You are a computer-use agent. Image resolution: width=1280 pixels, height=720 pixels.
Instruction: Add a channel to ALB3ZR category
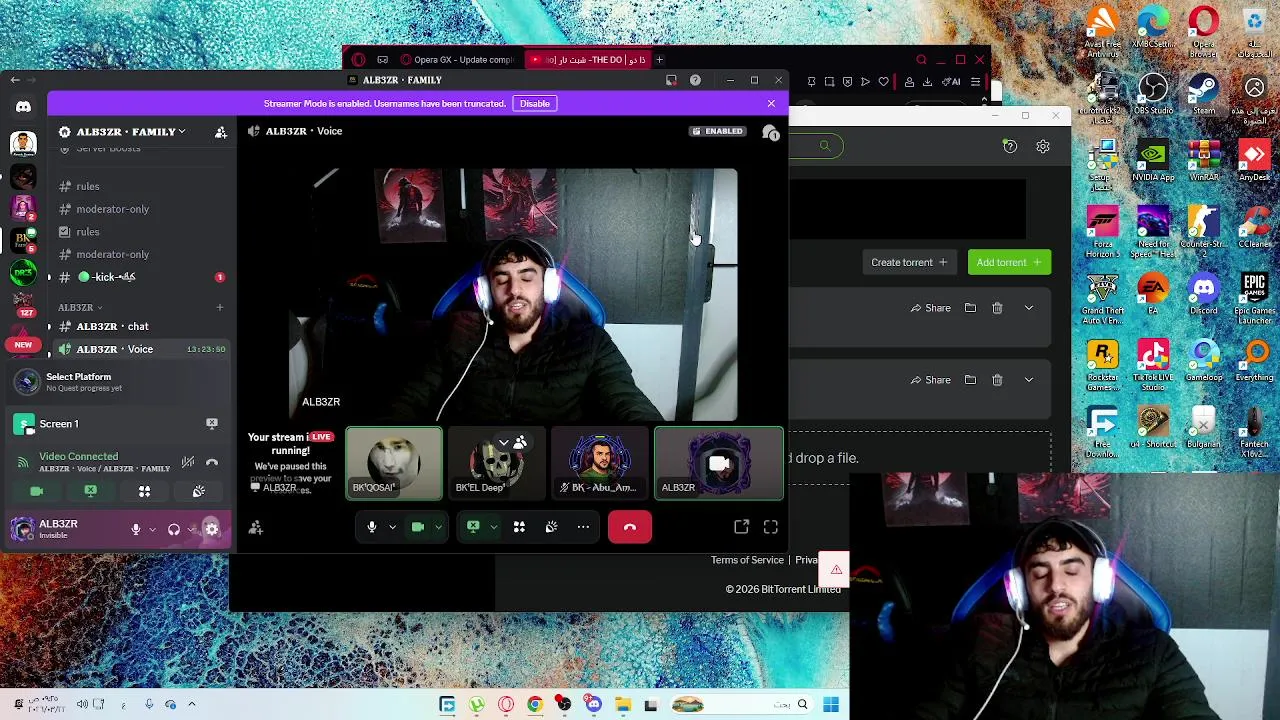tap(220, 307)
